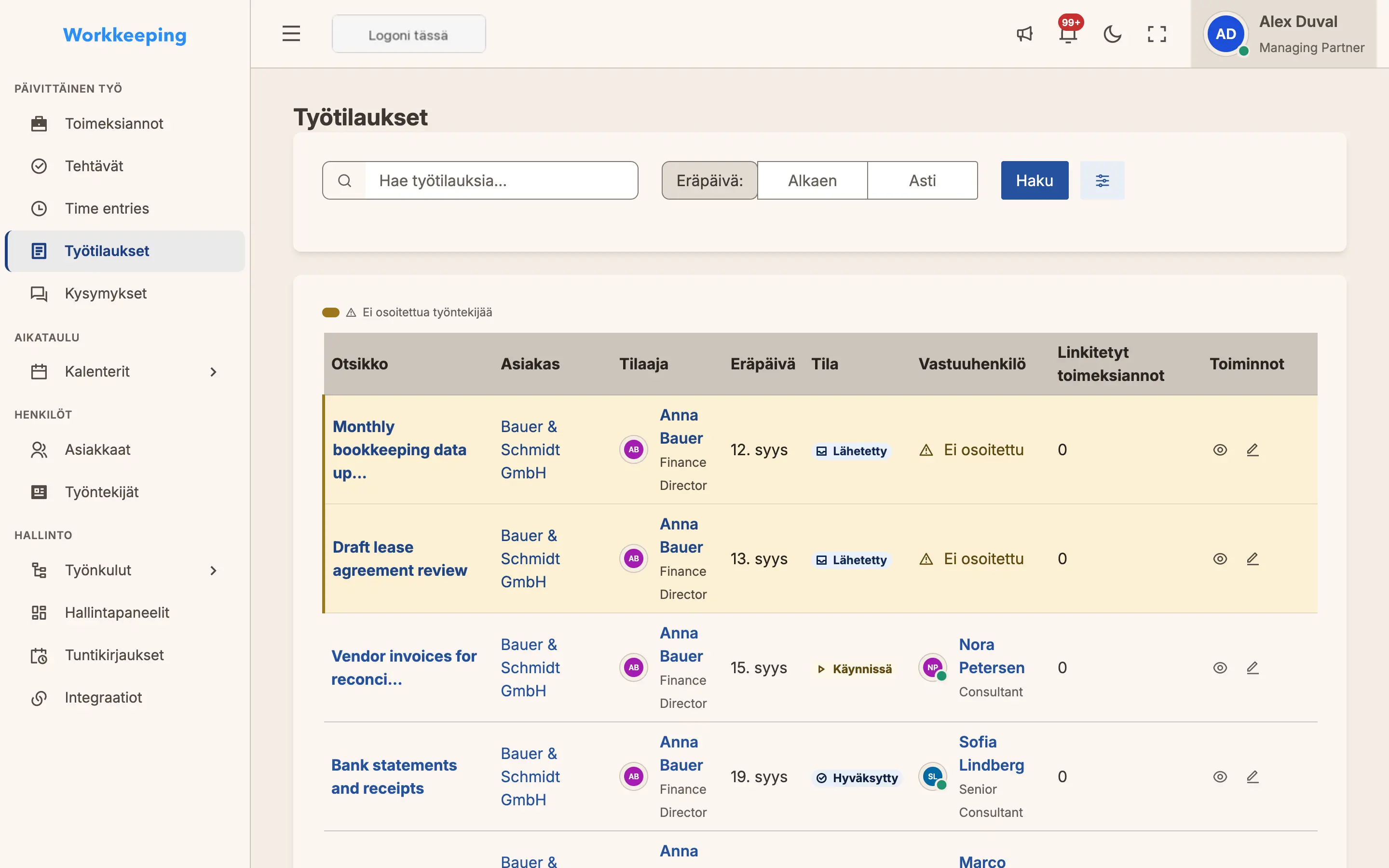The height and width of the screenshot is (868, 1389).
Task: Open Työntekijät sidebar item
Action: click(125, 492)
